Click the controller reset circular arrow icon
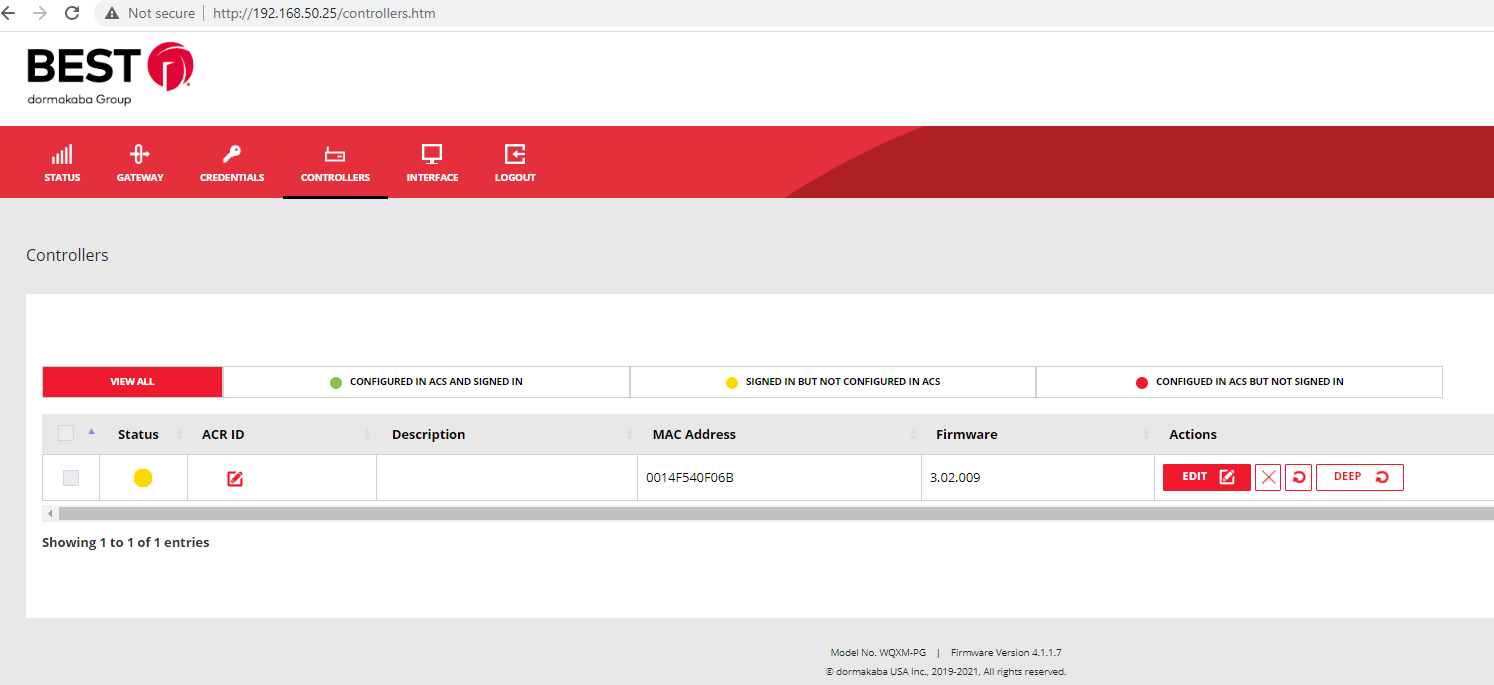This screenshot has height=685, width=1494. click(1297, 477)
